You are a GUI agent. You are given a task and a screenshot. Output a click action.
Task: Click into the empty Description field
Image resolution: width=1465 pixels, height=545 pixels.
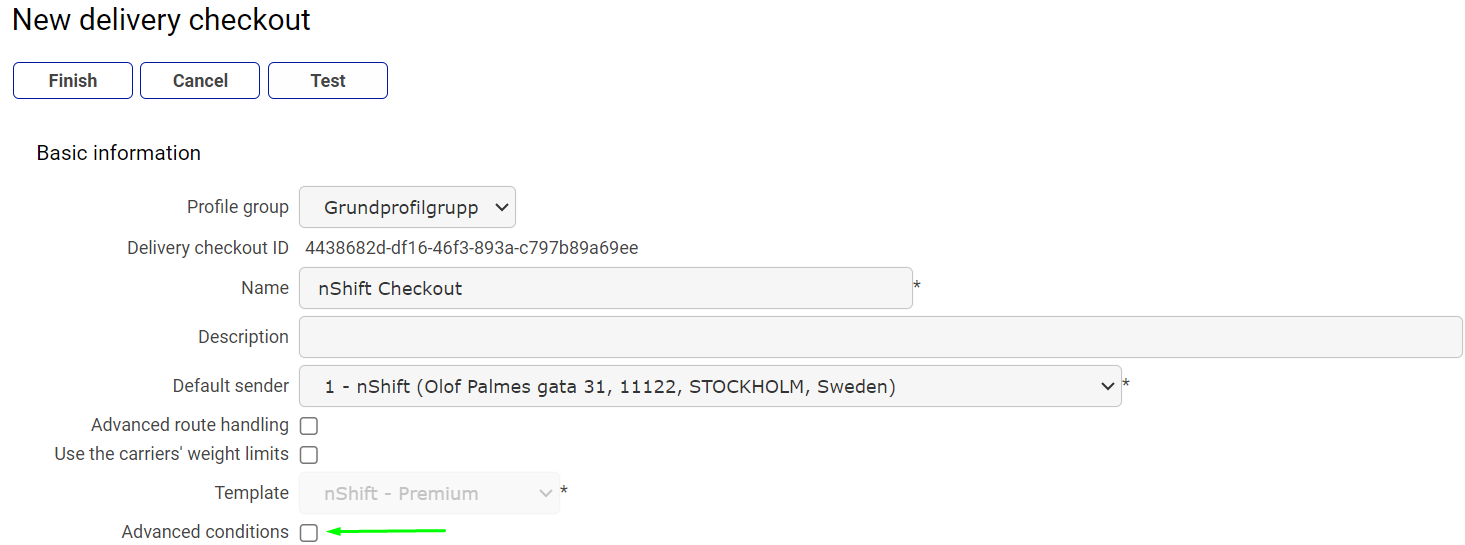880,337
